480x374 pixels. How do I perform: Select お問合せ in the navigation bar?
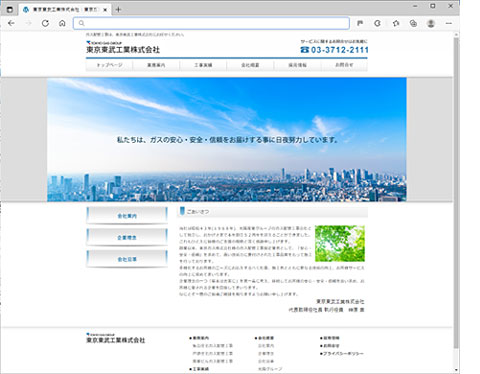(x=344, y=65)
